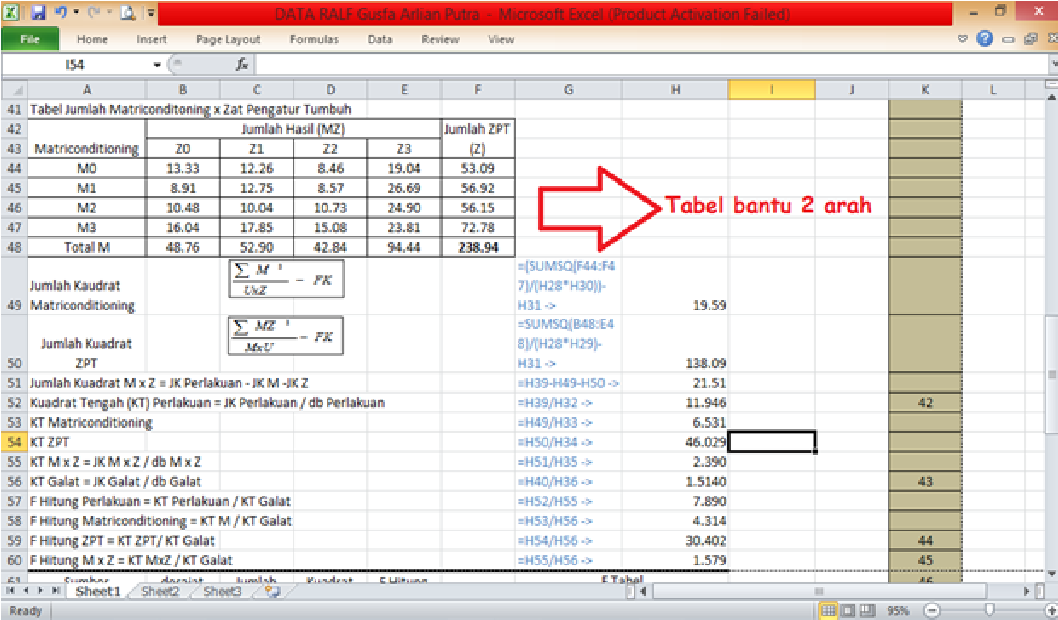The height and width of the screenshot is (620, 1058).
Task: Open the Undo history dropdown arrow
Action: pyautogui.click(x=75, y=14)
